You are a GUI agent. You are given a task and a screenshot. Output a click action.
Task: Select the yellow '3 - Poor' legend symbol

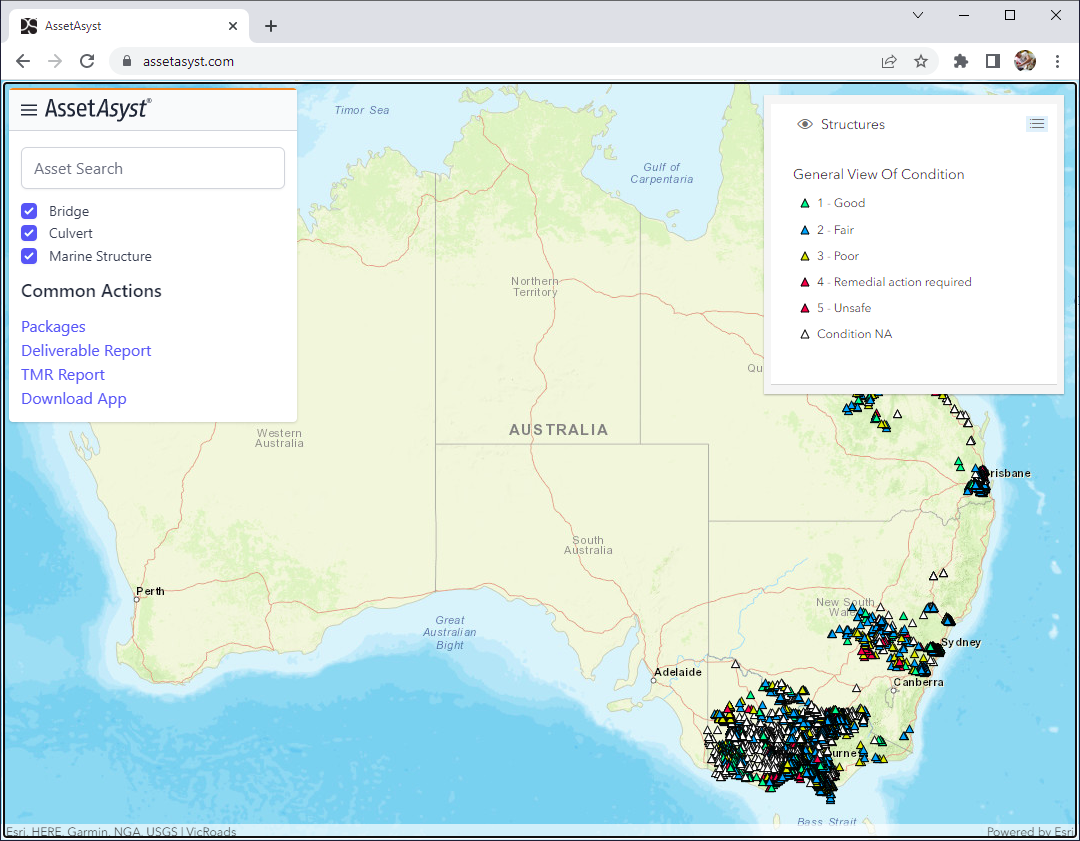pyautogui.click(x=804, y=256)
